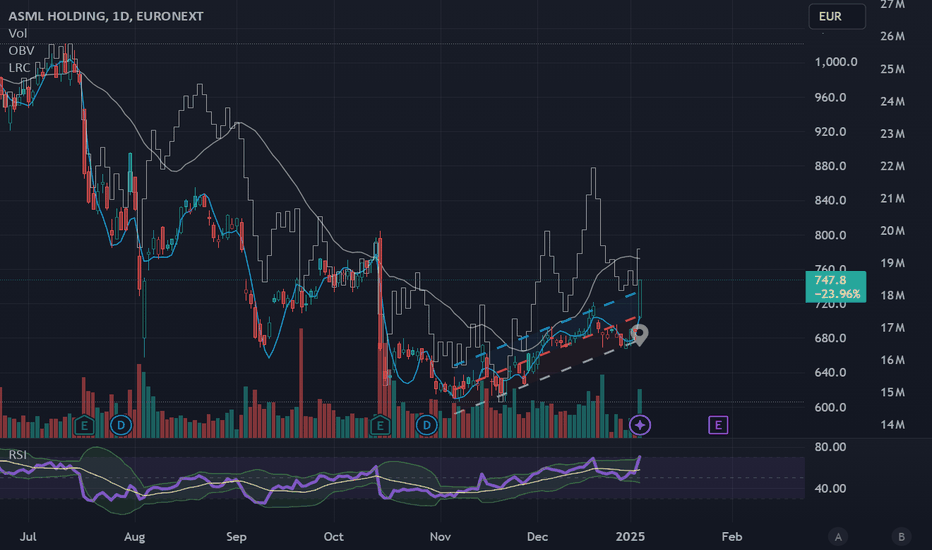Toggle the B scale button
This screenshot has height=550, width=932.
click(x=901, y=537)
